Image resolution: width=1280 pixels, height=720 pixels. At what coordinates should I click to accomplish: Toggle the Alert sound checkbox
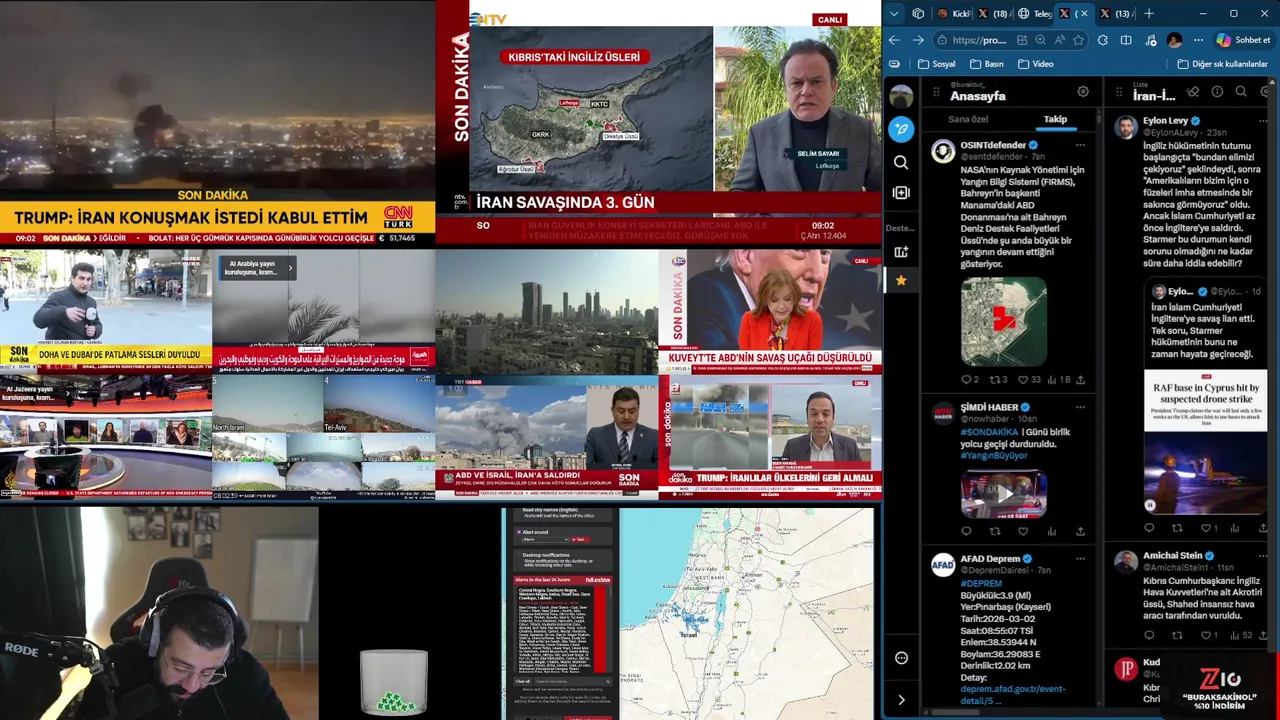tap(518, 532)
